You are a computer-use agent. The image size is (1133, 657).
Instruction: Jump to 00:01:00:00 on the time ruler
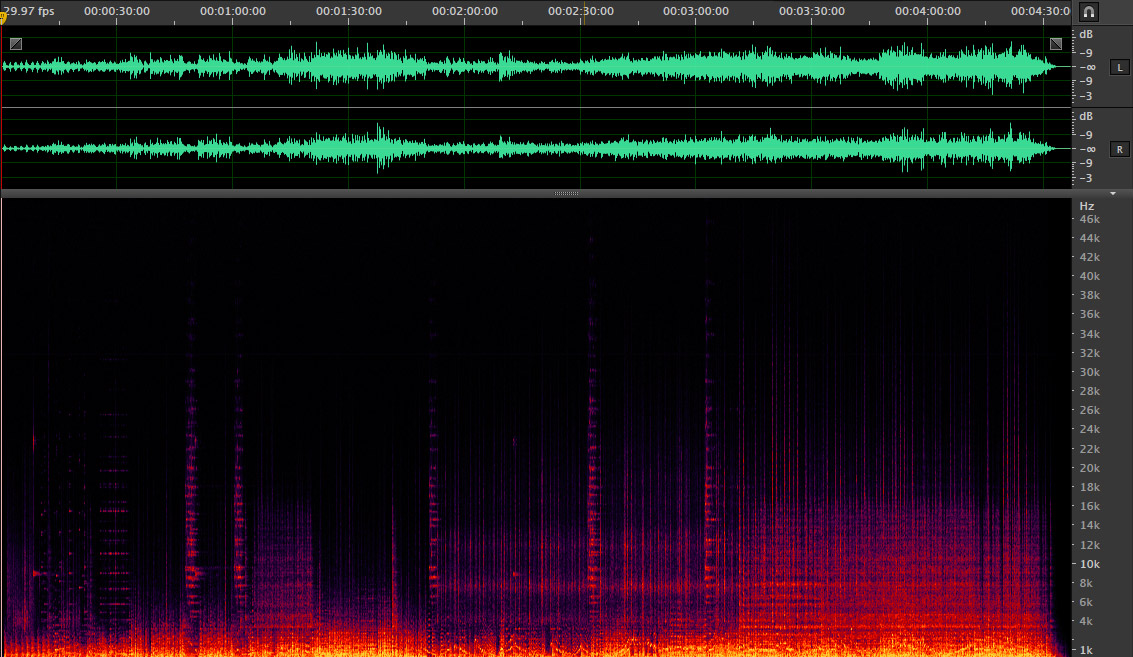point(233,12)
